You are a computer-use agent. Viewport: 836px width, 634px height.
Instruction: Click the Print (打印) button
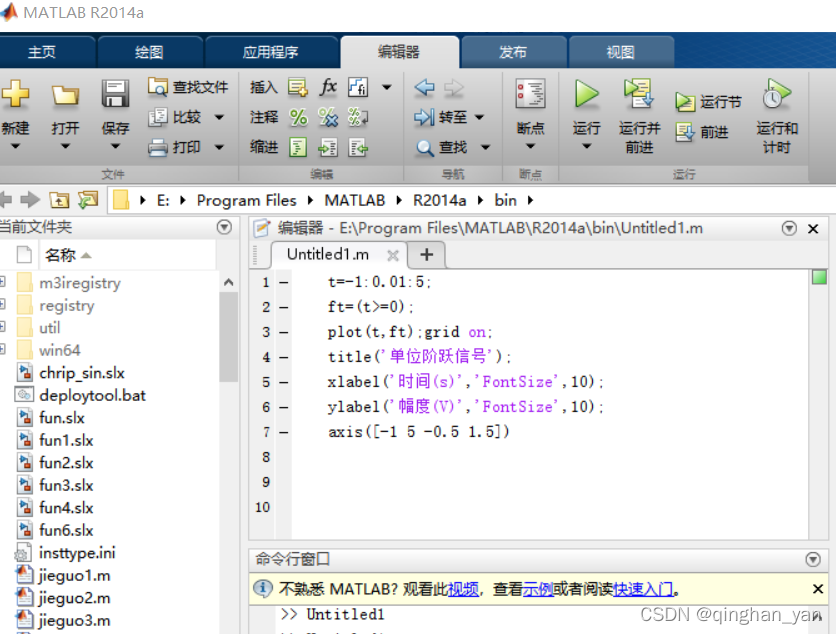[x=175, y=147]
